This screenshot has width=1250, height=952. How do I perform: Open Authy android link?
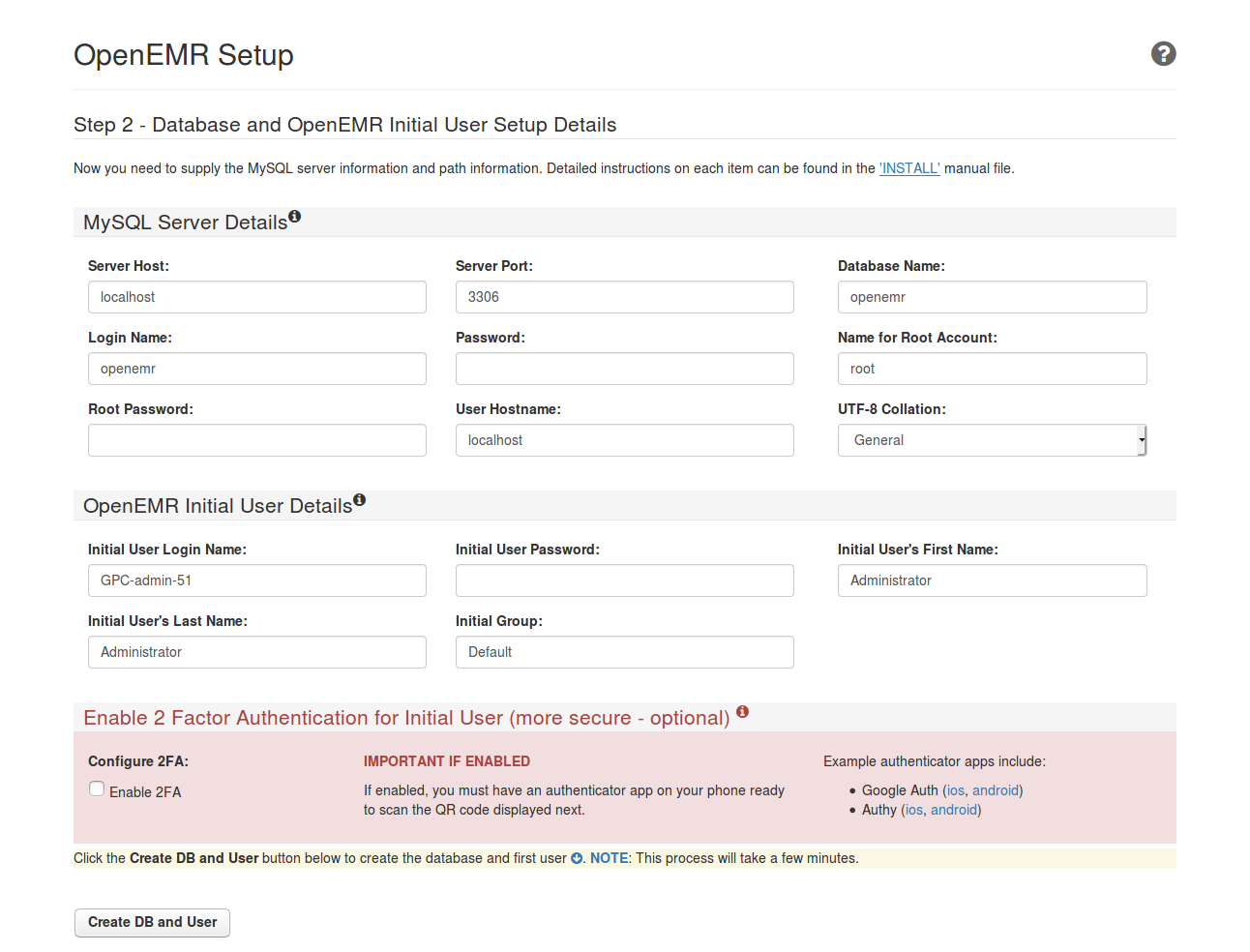point(953,810)
